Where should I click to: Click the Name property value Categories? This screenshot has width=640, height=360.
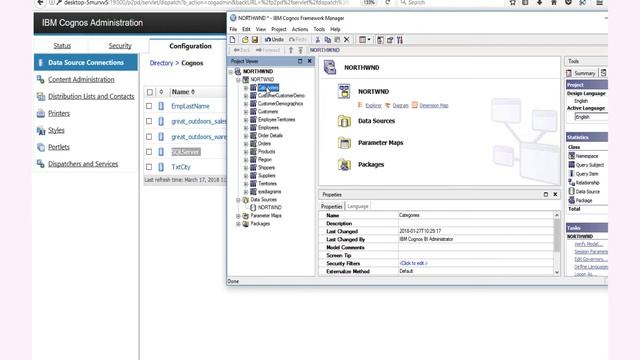pos(409,215)
